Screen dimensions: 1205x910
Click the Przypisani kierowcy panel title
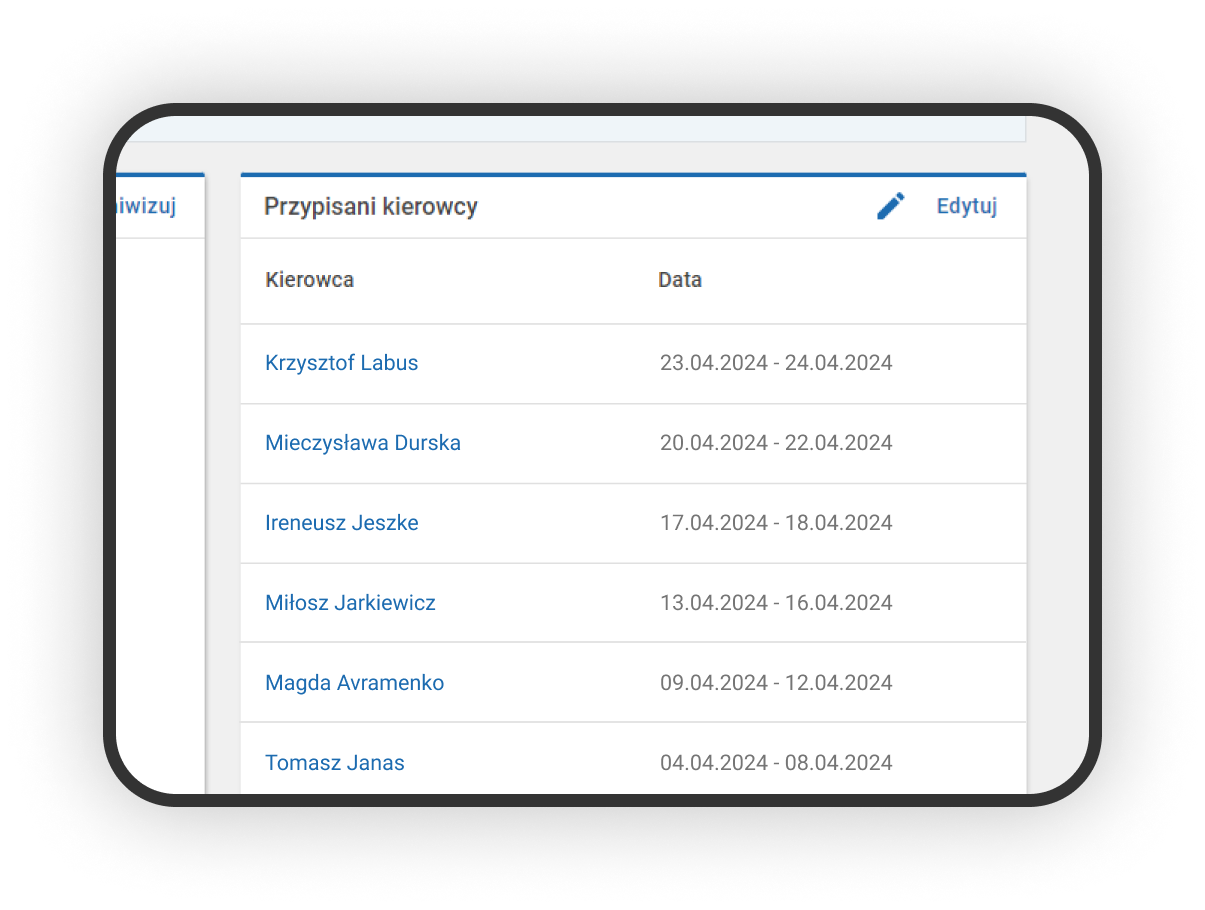click(371, 206)
